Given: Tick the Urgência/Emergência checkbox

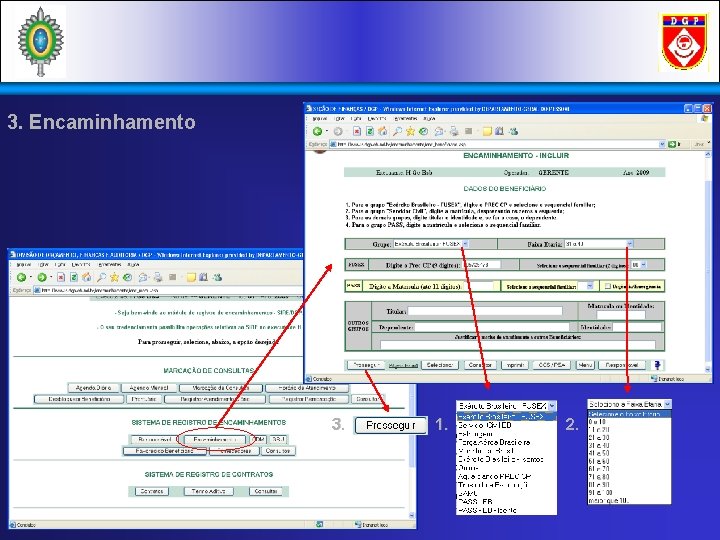Looking at the screenshot, I should click(608, 286).
